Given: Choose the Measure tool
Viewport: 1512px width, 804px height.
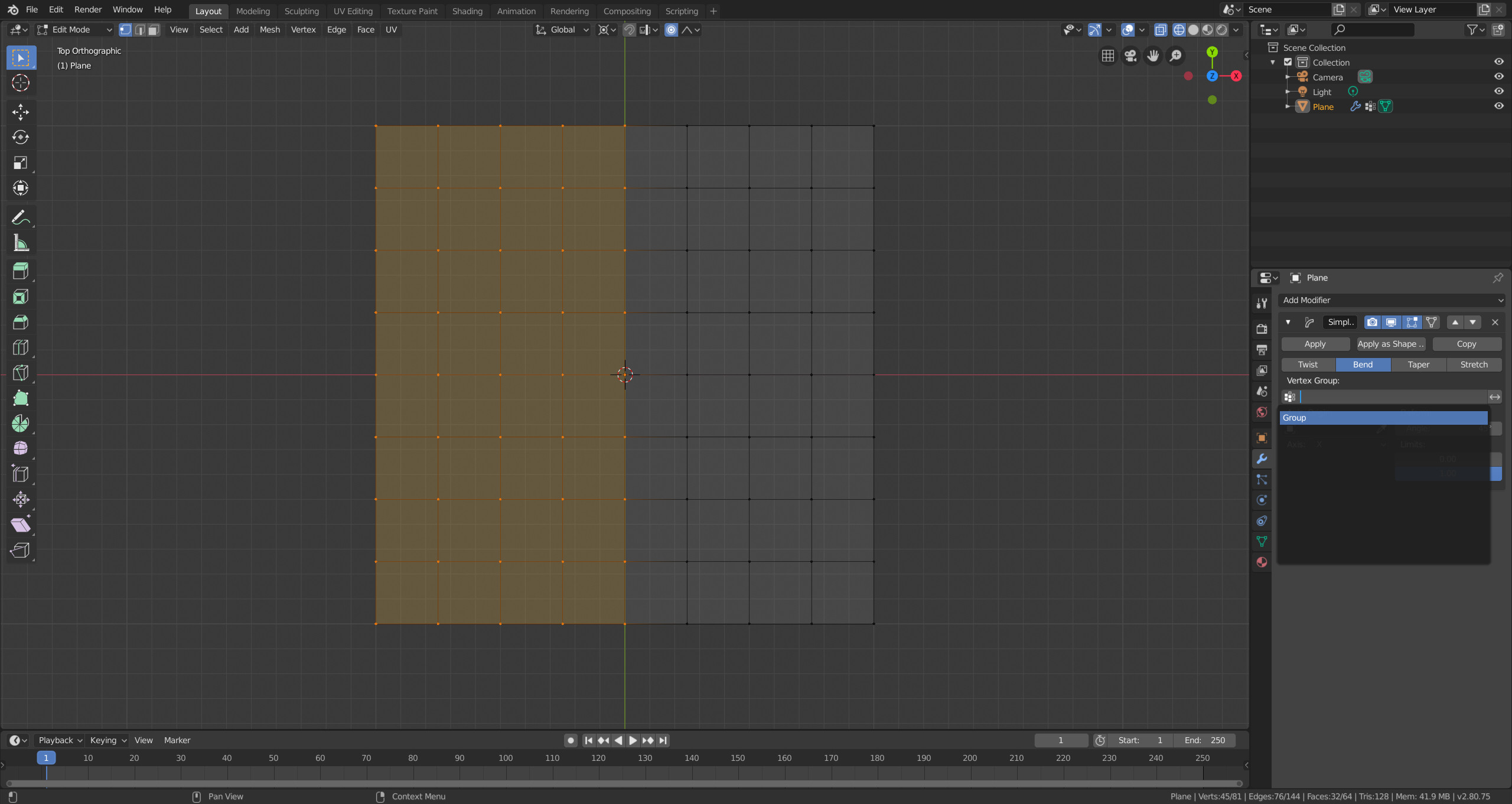Looking at the screenshot, I should pyautogui.click(x=21, y=243).
